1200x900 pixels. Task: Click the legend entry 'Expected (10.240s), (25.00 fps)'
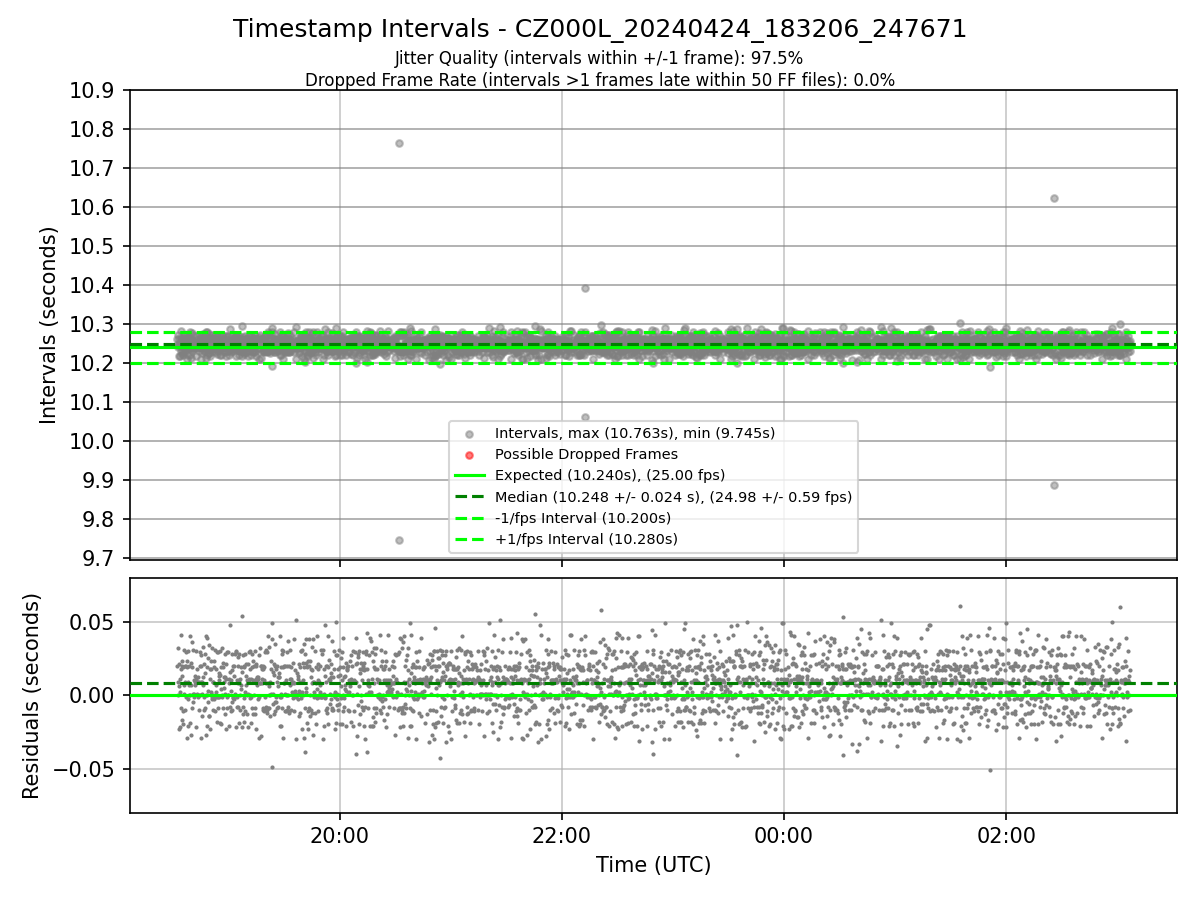610,475
